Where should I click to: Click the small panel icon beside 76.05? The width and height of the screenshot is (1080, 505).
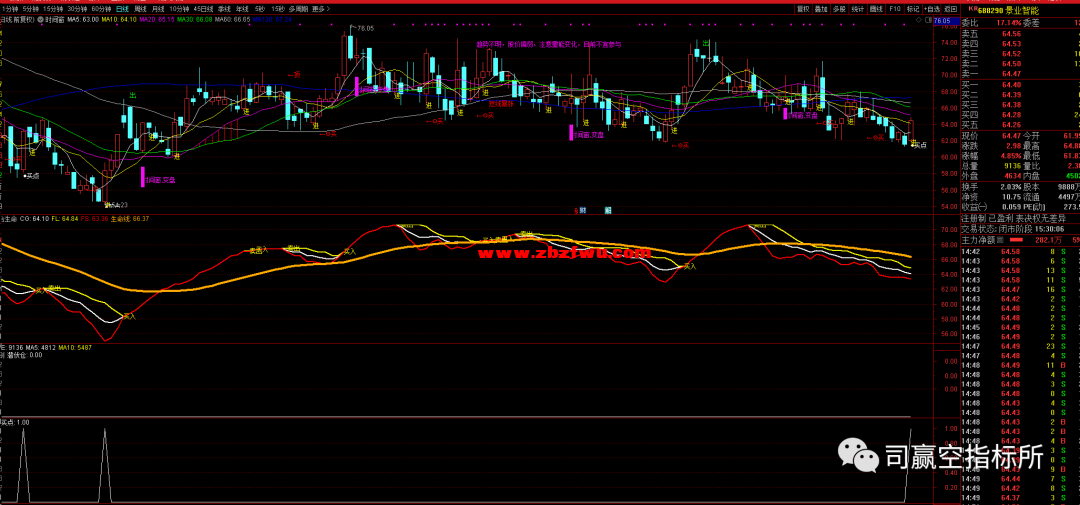928,21
